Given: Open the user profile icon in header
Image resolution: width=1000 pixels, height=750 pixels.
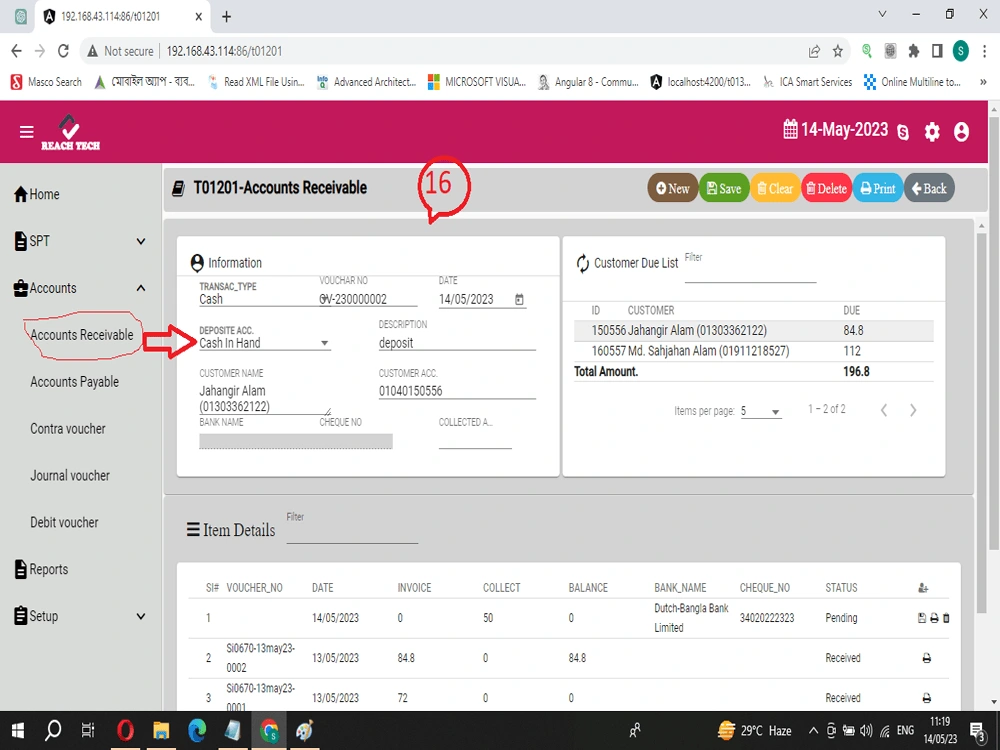Looking at the screenshot, I should click(x=961, y=132).
